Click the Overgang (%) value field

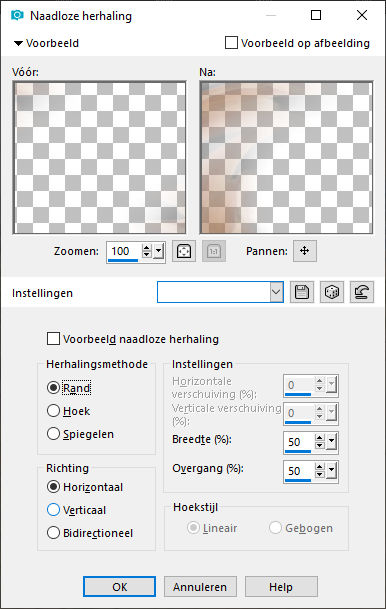298,471
